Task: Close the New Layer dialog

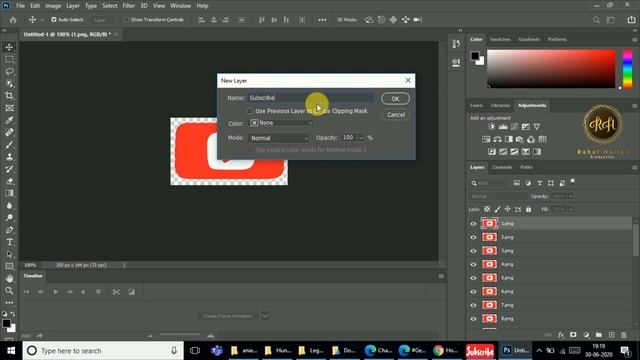Action: pos(408,80)
